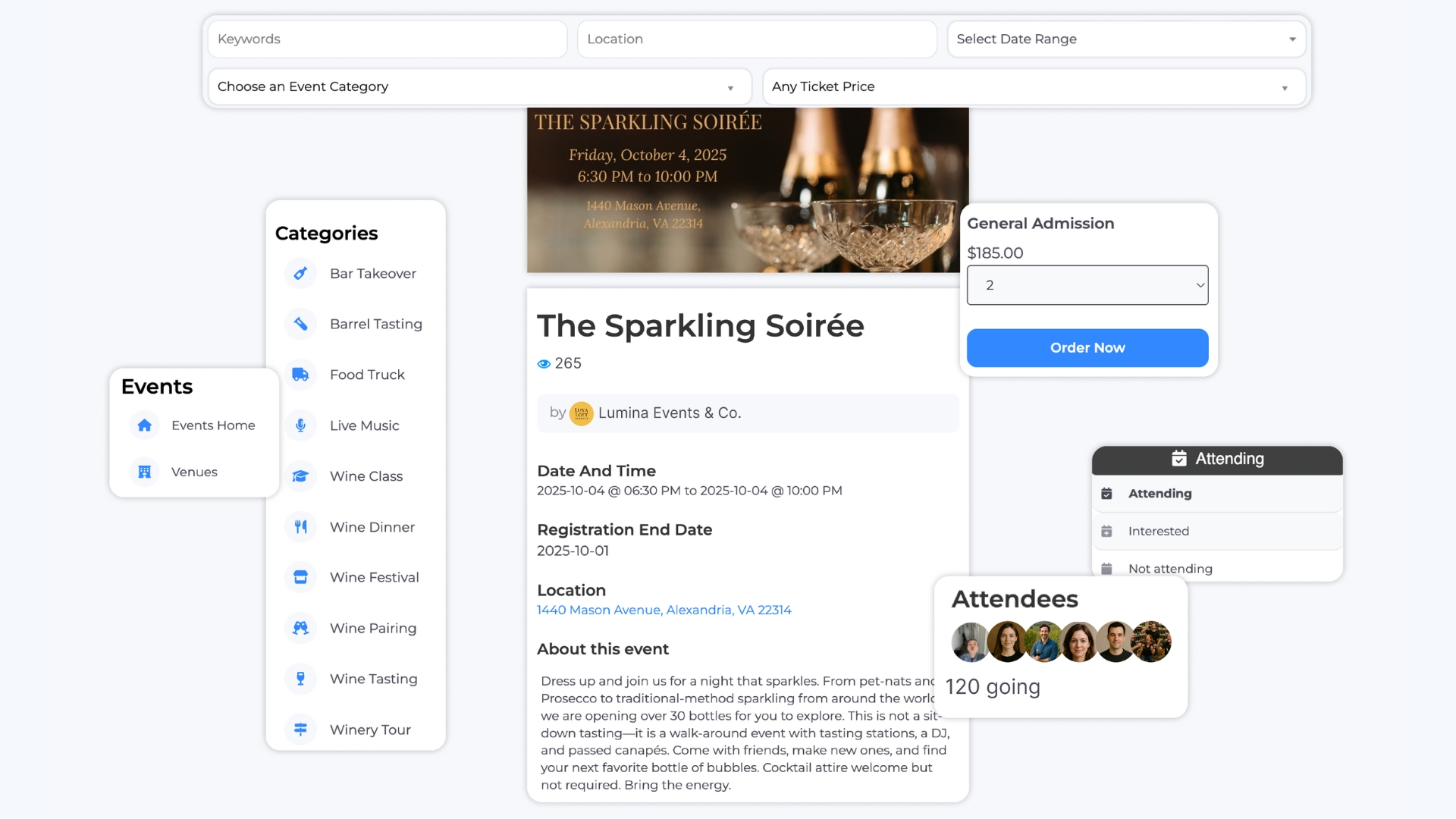Image resolution: width=1456 pixels, height=819 pixels.
Task: Click the Bar Takeover category icon
Action: [301, 274]
